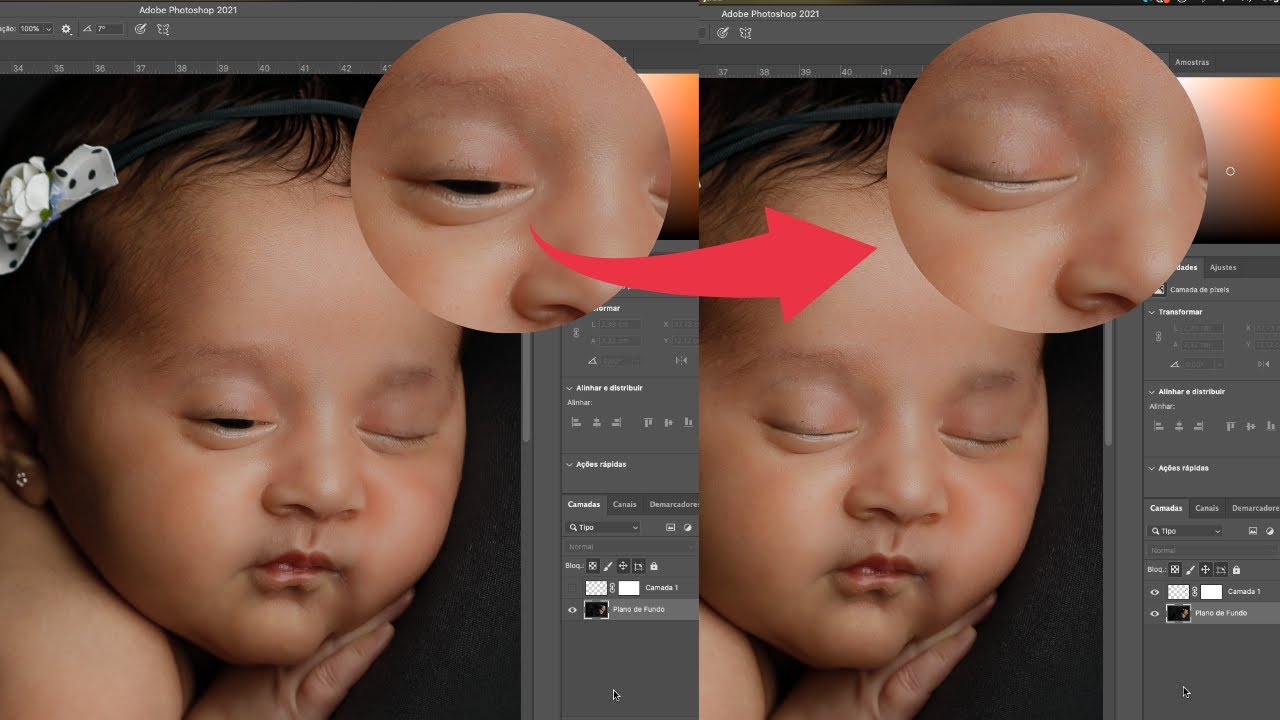Toggle pressure-for-size icon in right window options bar
This screenshot has height=720, width=1280.
(x=723, y=33)
